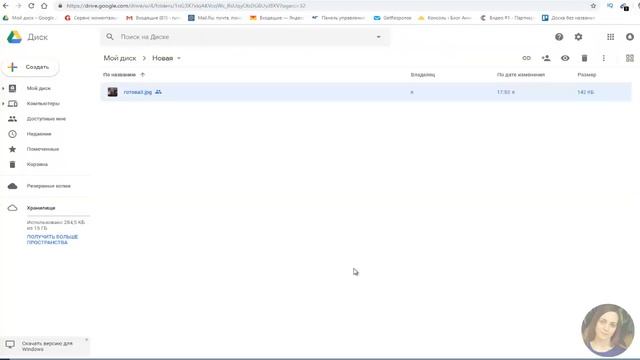Image resolution: width=640 pixels, height=360 pixels.
Task: Click the browser back arrow
Action: [x=6, y=6]
